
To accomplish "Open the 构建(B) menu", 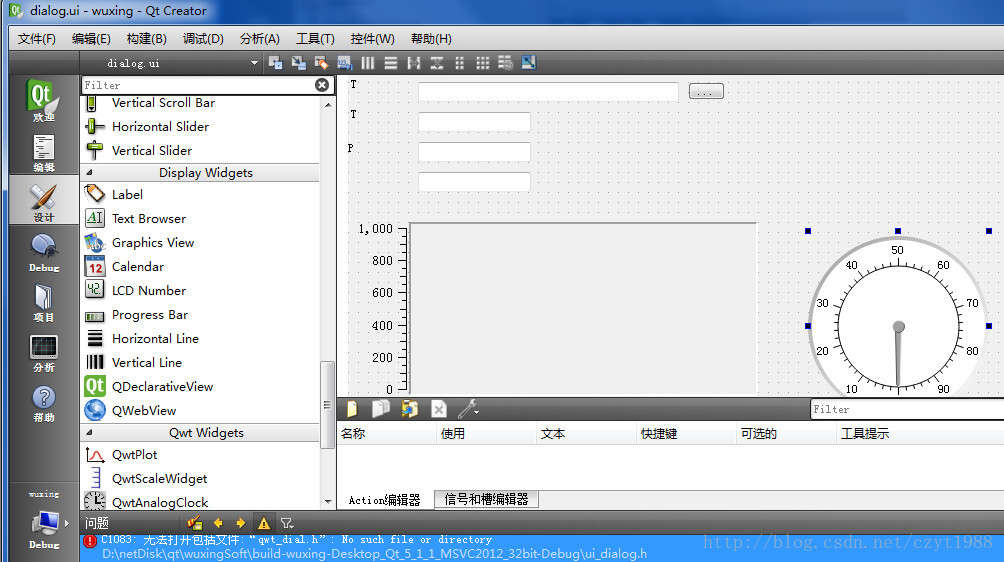I will click(x=147, y=39).
